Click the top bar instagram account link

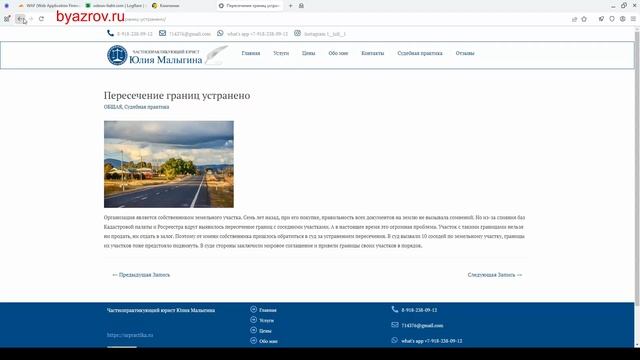click(x=324, y=34)
